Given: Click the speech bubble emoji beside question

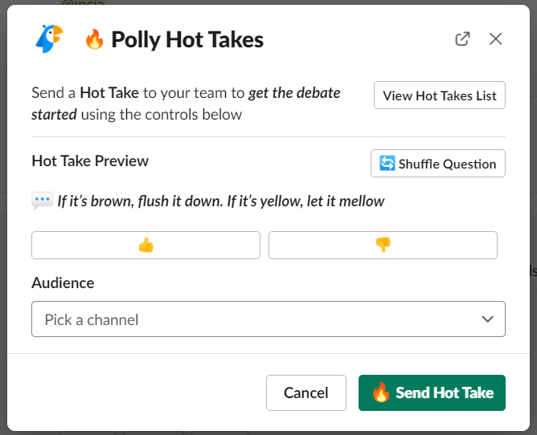Looking at the screenshot, I should coord(42,200).
